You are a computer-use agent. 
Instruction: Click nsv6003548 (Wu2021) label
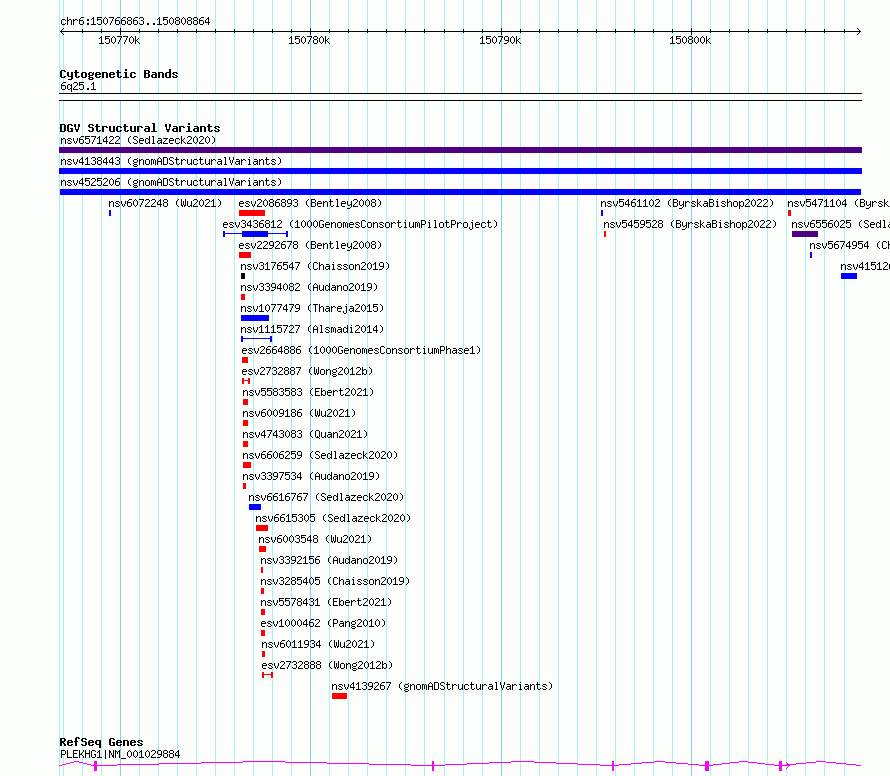[315, 539]
